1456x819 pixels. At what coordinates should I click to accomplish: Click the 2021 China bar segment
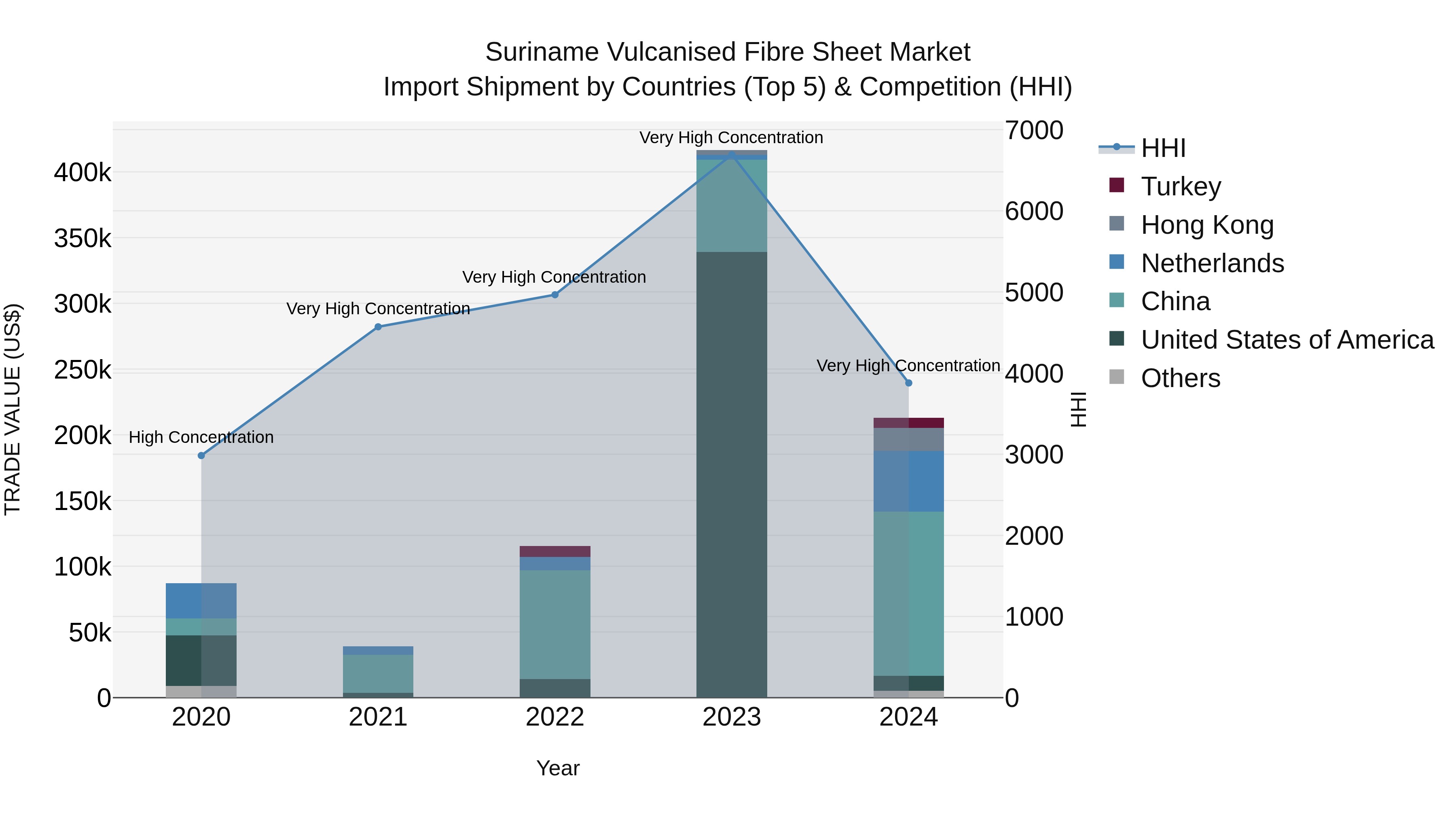pyautogui.click(x=378, y=674)
